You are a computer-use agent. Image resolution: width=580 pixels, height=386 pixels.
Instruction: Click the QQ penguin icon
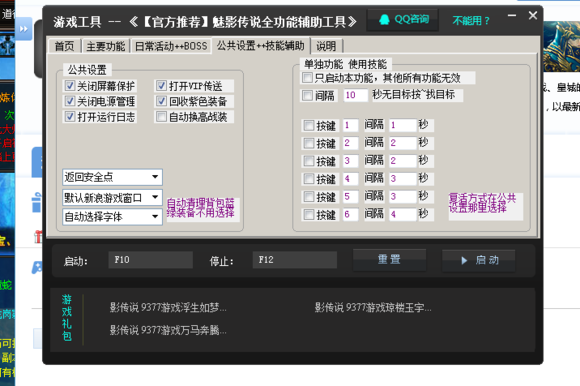[384, 20]
